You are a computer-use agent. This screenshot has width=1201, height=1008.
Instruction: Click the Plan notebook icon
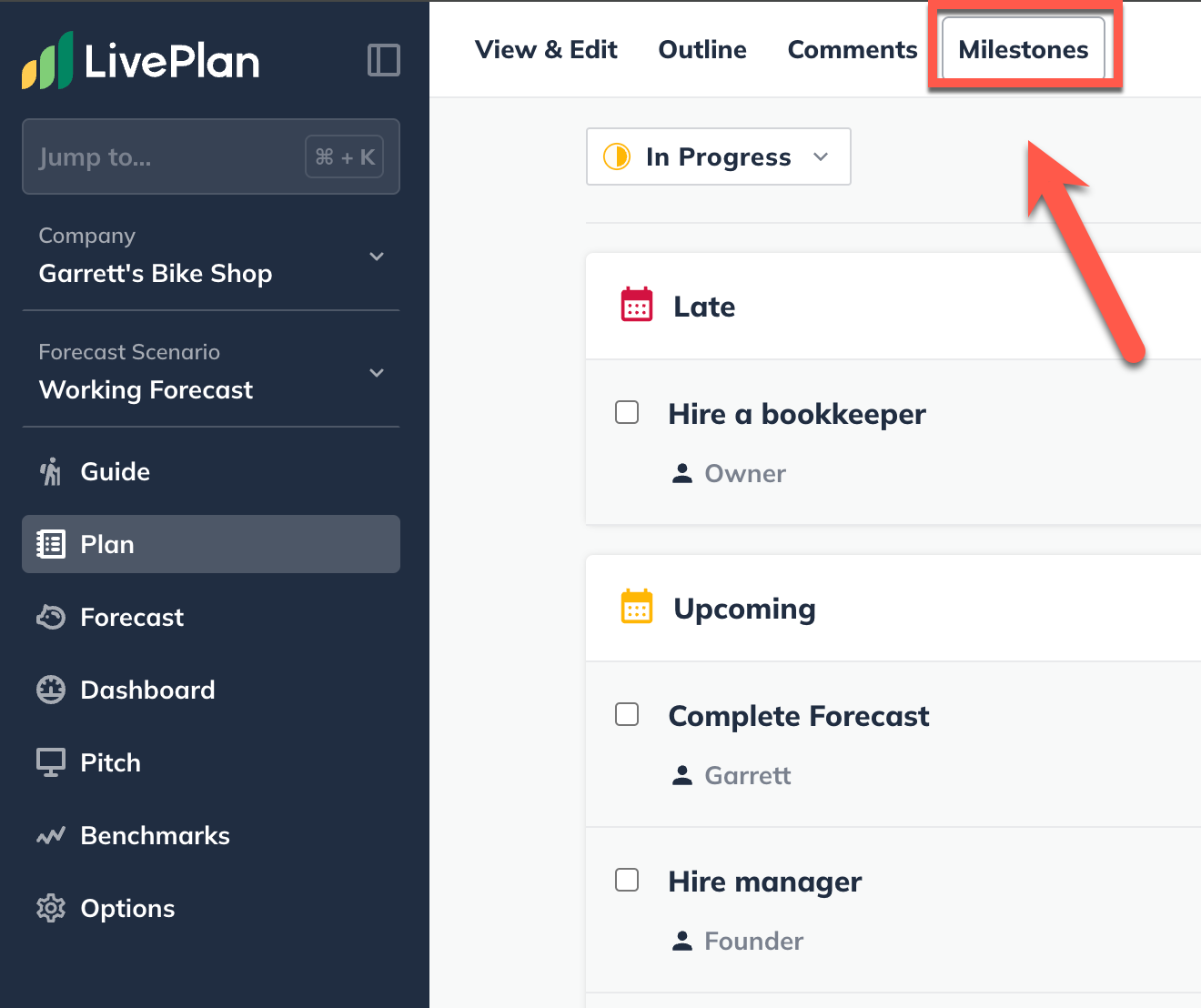[51, 544]
